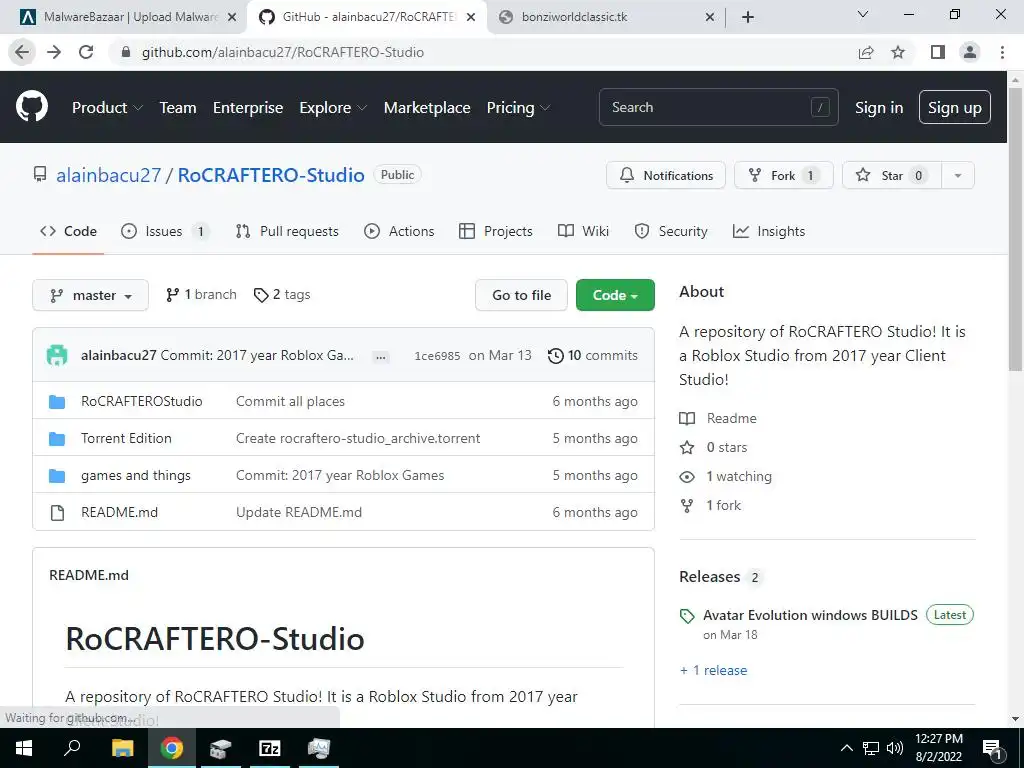Image resolution: width=1024 pixels, height=768 pixels.
Task: Open the Chrome profile avatar icon
Action: tap(970, 52)
